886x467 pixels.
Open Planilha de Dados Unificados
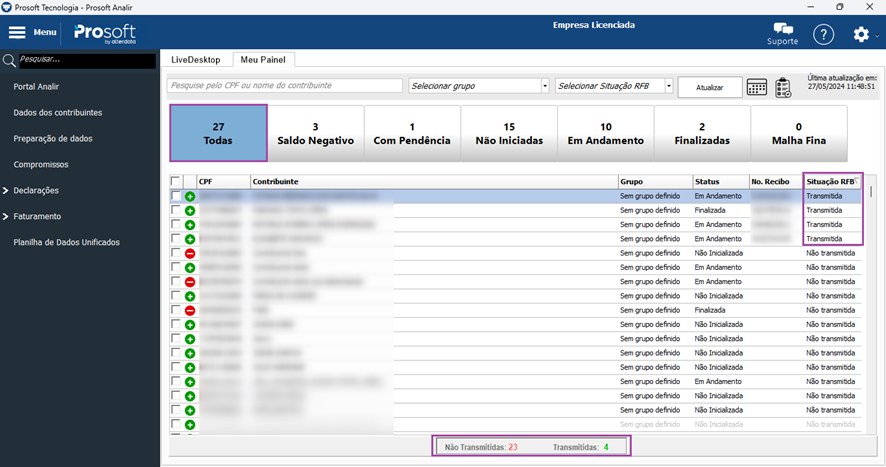tap(67, 242)
